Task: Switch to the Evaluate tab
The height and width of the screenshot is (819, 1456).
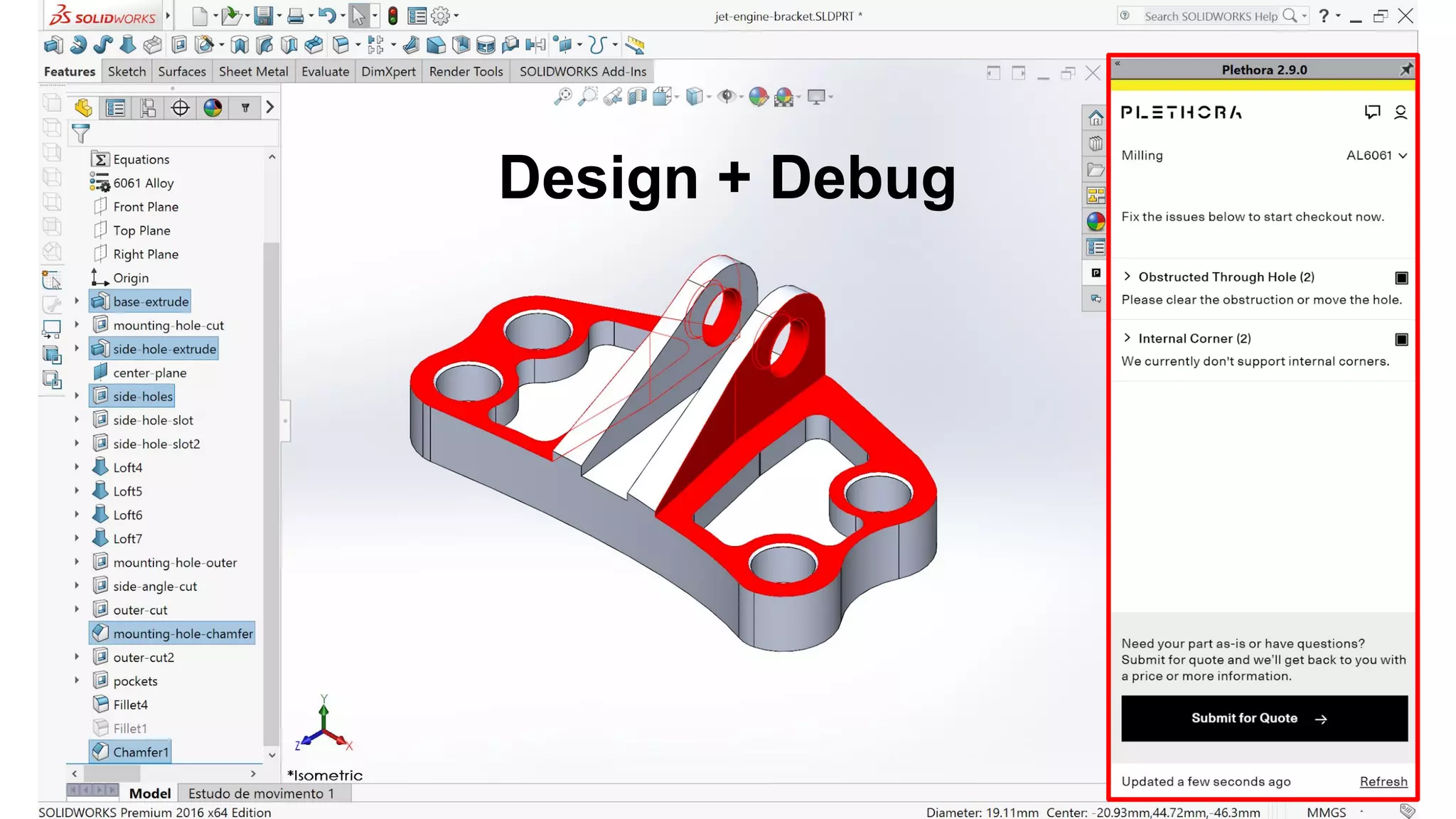Action: coord(325,71)
